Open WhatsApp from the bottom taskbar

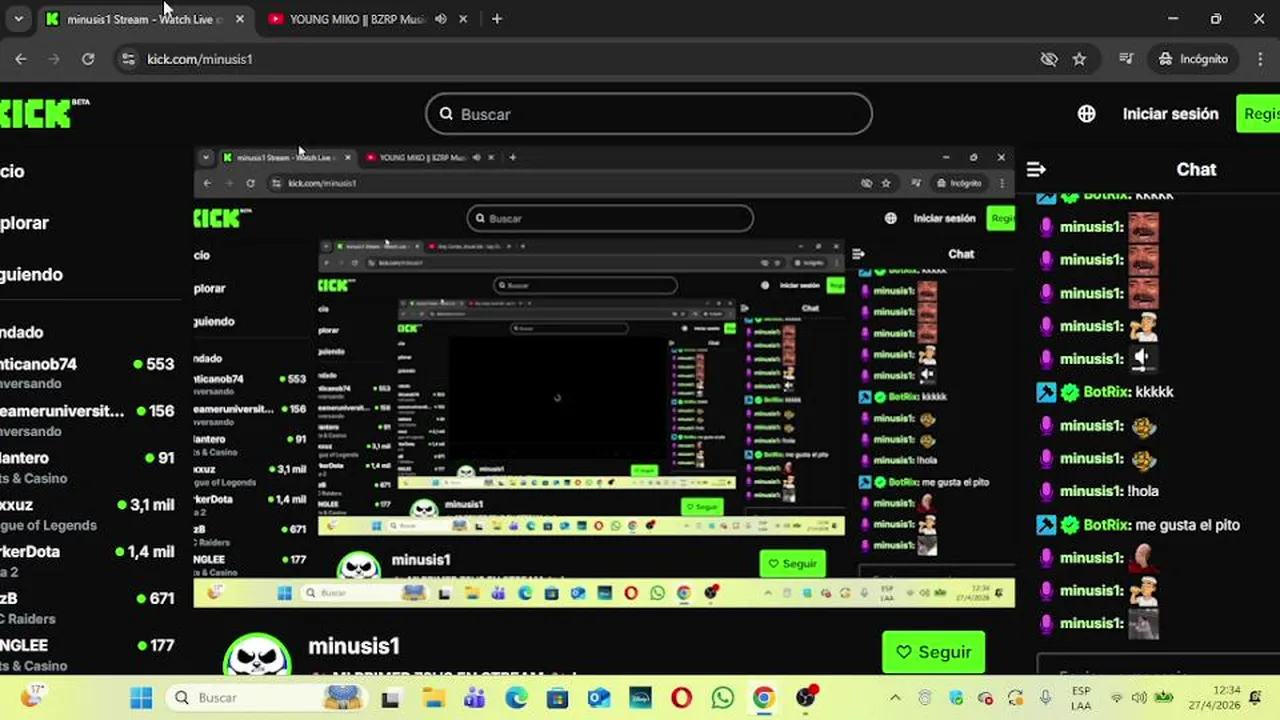[x=723, y=698]
